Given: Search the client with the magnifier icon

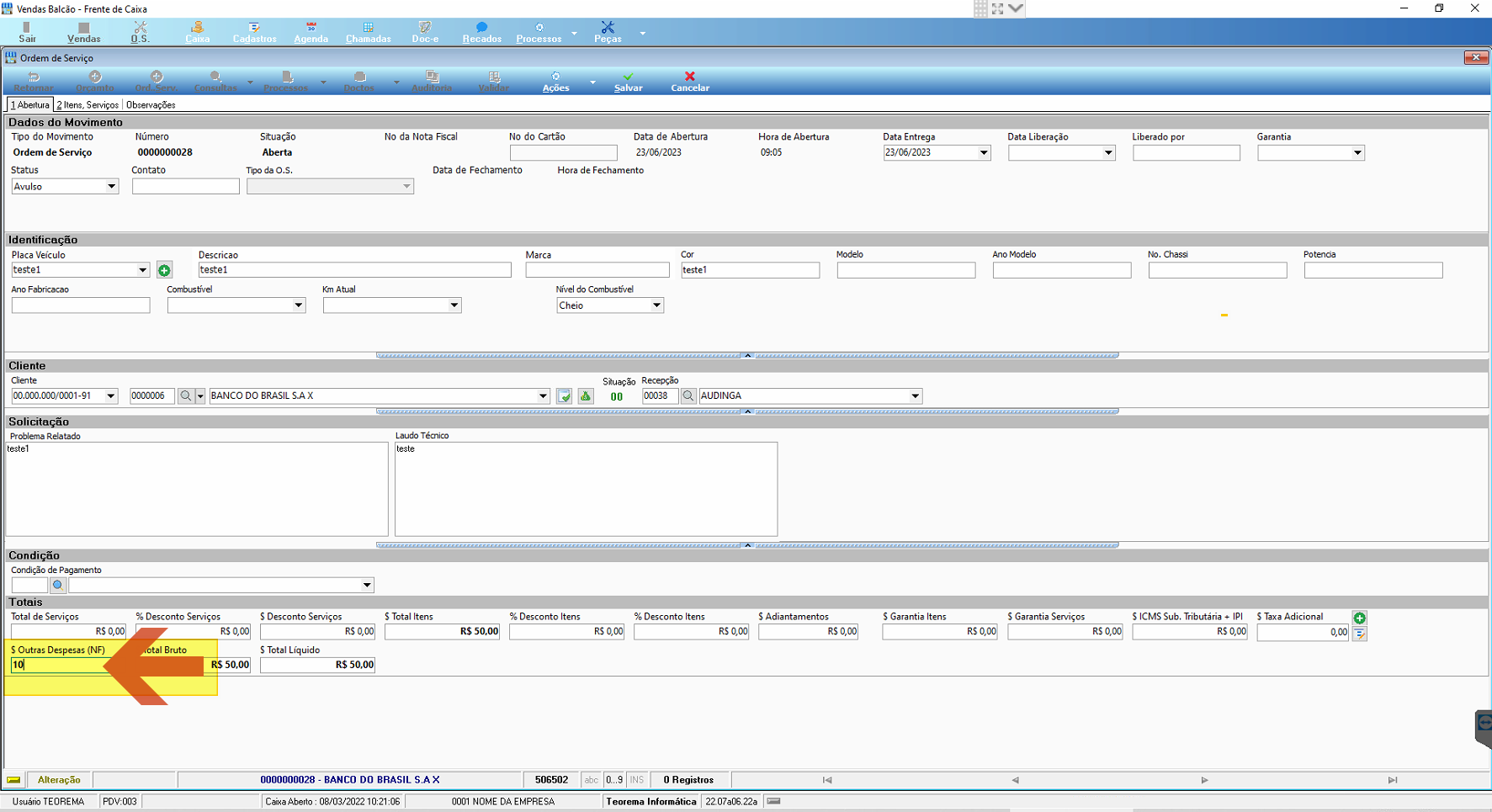Looking at the screenshot, I should coord(185,395).
